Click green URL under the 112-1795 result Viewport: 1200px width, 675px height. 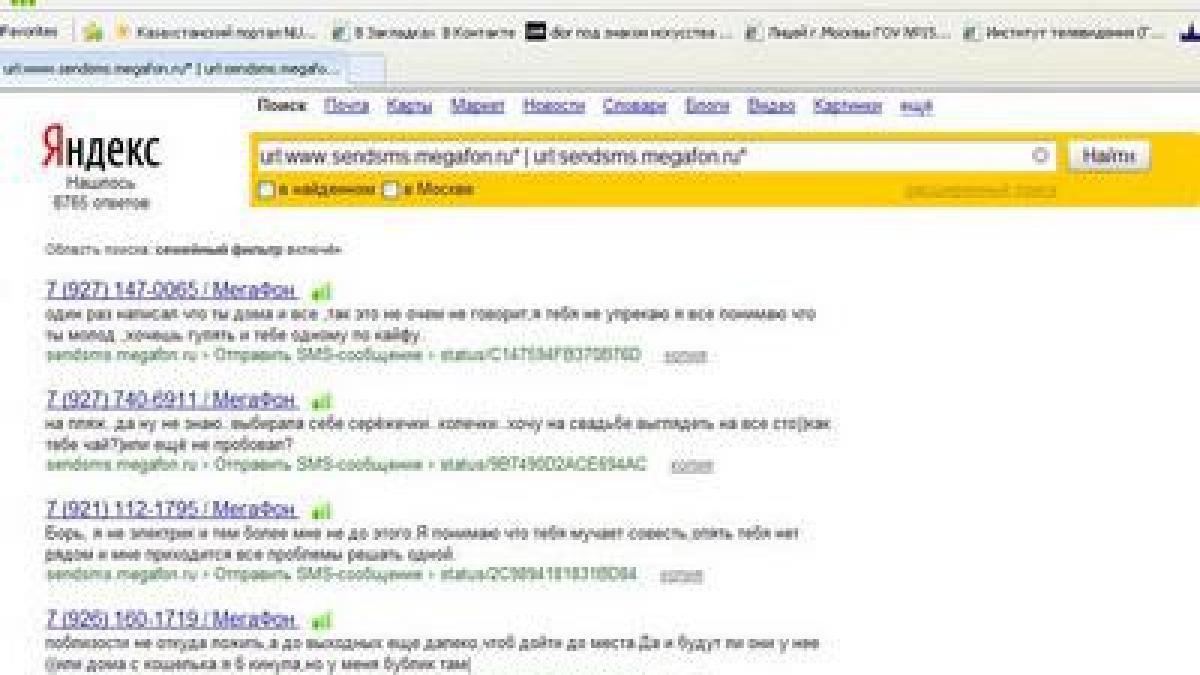[x=341, y=574]
